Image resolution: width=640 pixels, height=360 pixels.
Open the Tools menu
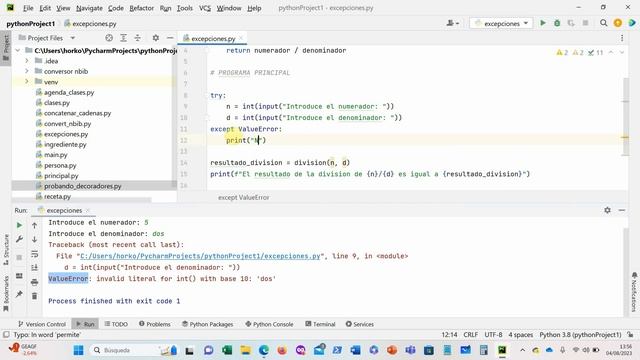coord(184,8)
